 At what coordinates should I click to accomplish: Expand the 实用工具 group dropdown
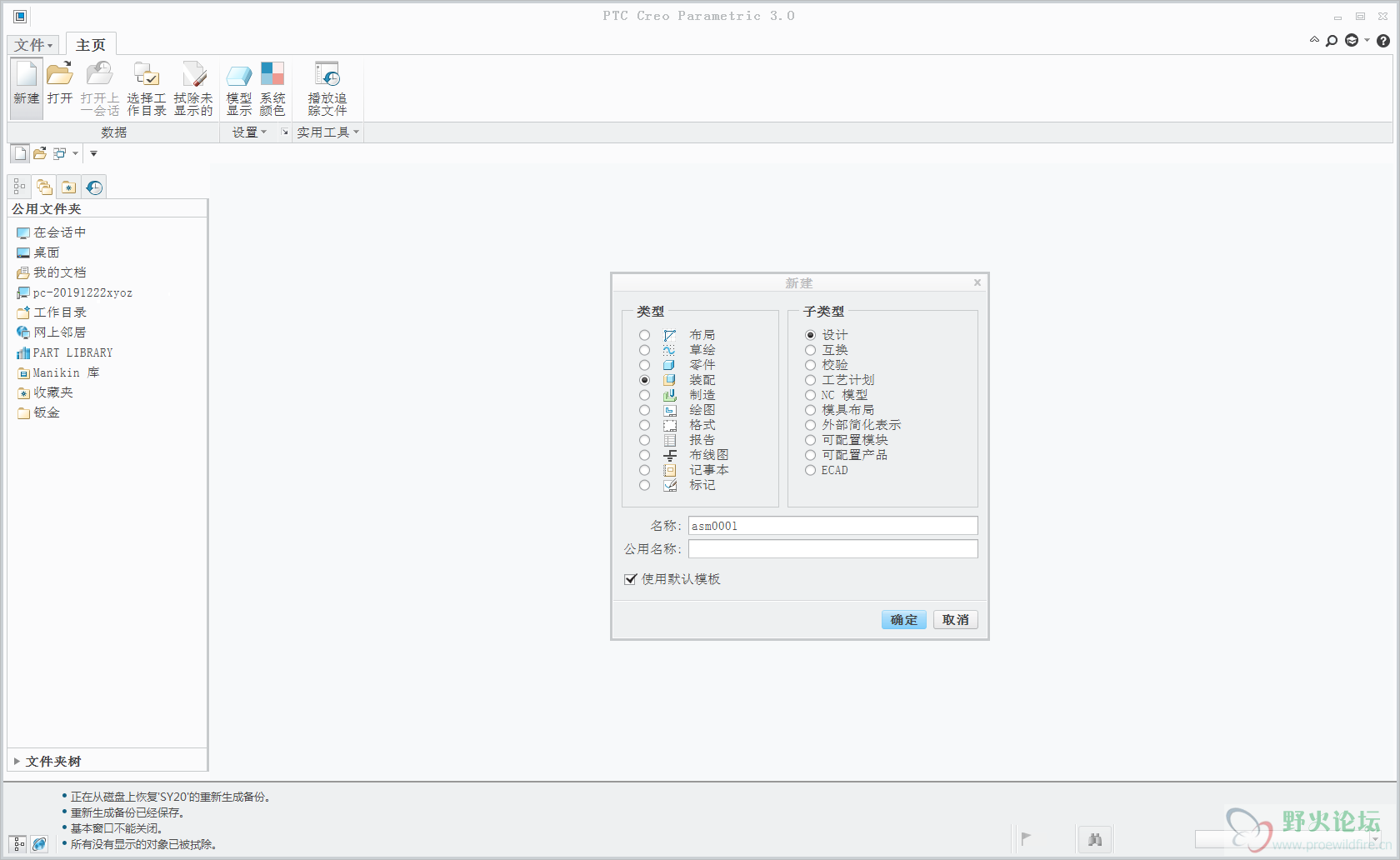[x=327, y=132]
